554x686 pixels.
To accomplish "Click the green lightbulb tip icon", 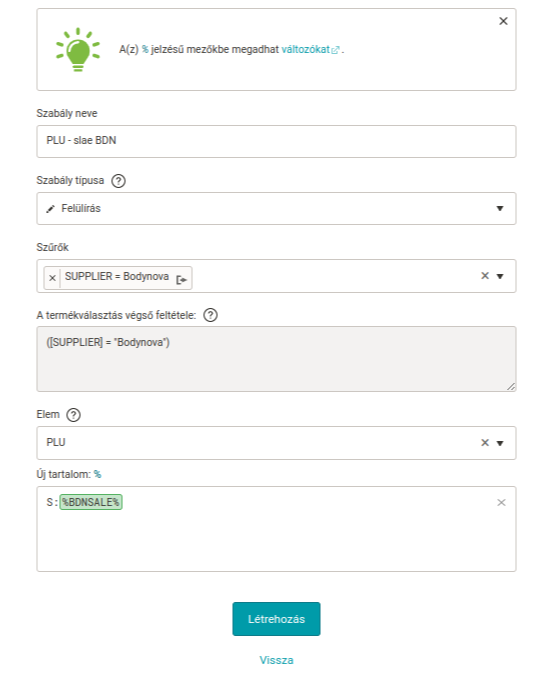I will 78,49.
